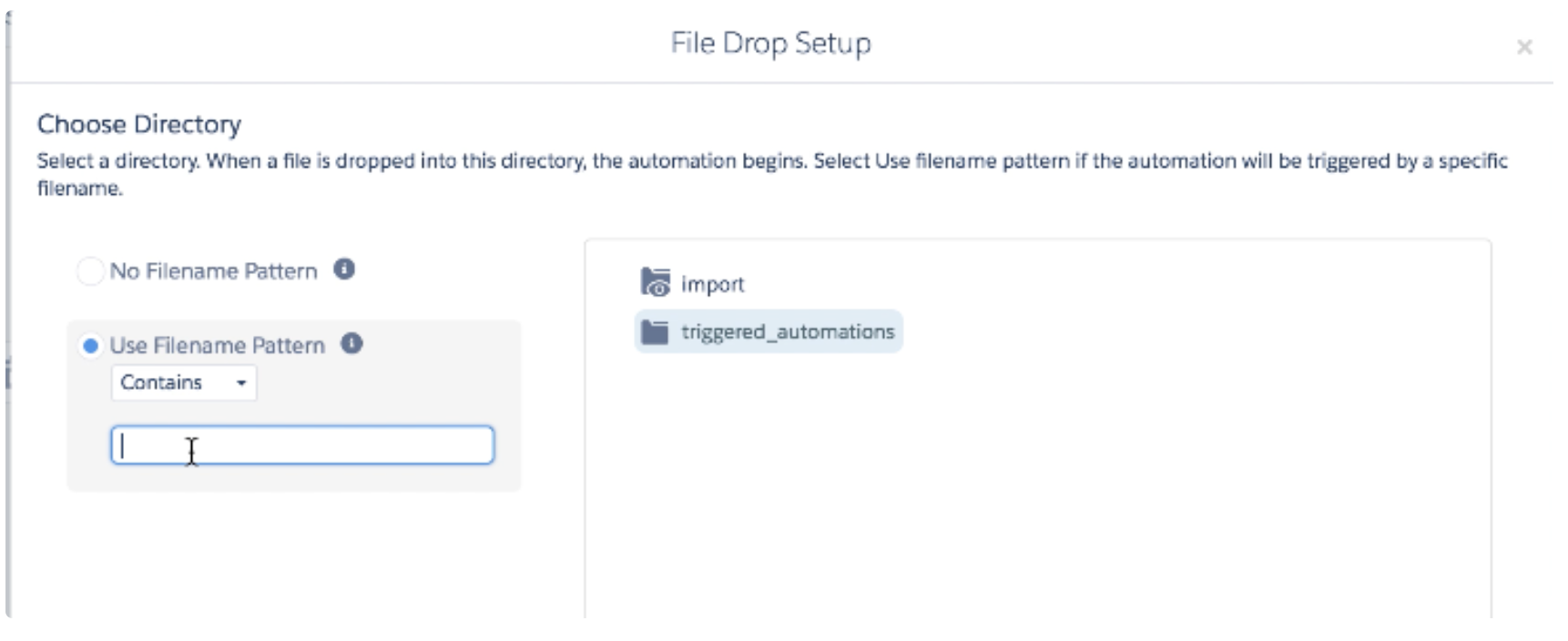Select the No Filename Pattern radio button
Screen dimensions: 1568x641
pyautogui.click(x=90, y=271)
